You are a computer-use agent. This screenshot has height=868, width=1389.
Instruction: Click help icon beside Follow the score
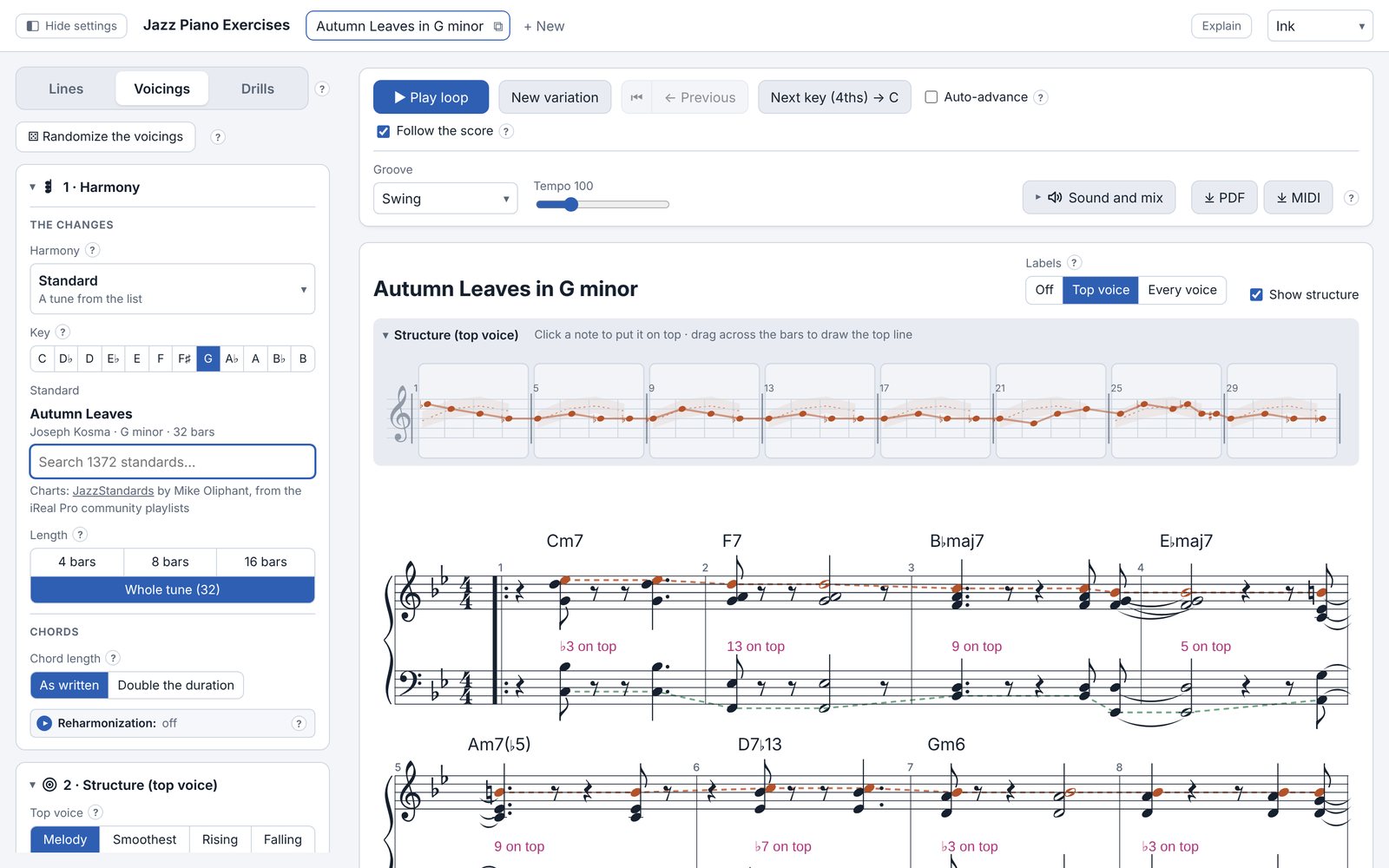tap(506, 131)
